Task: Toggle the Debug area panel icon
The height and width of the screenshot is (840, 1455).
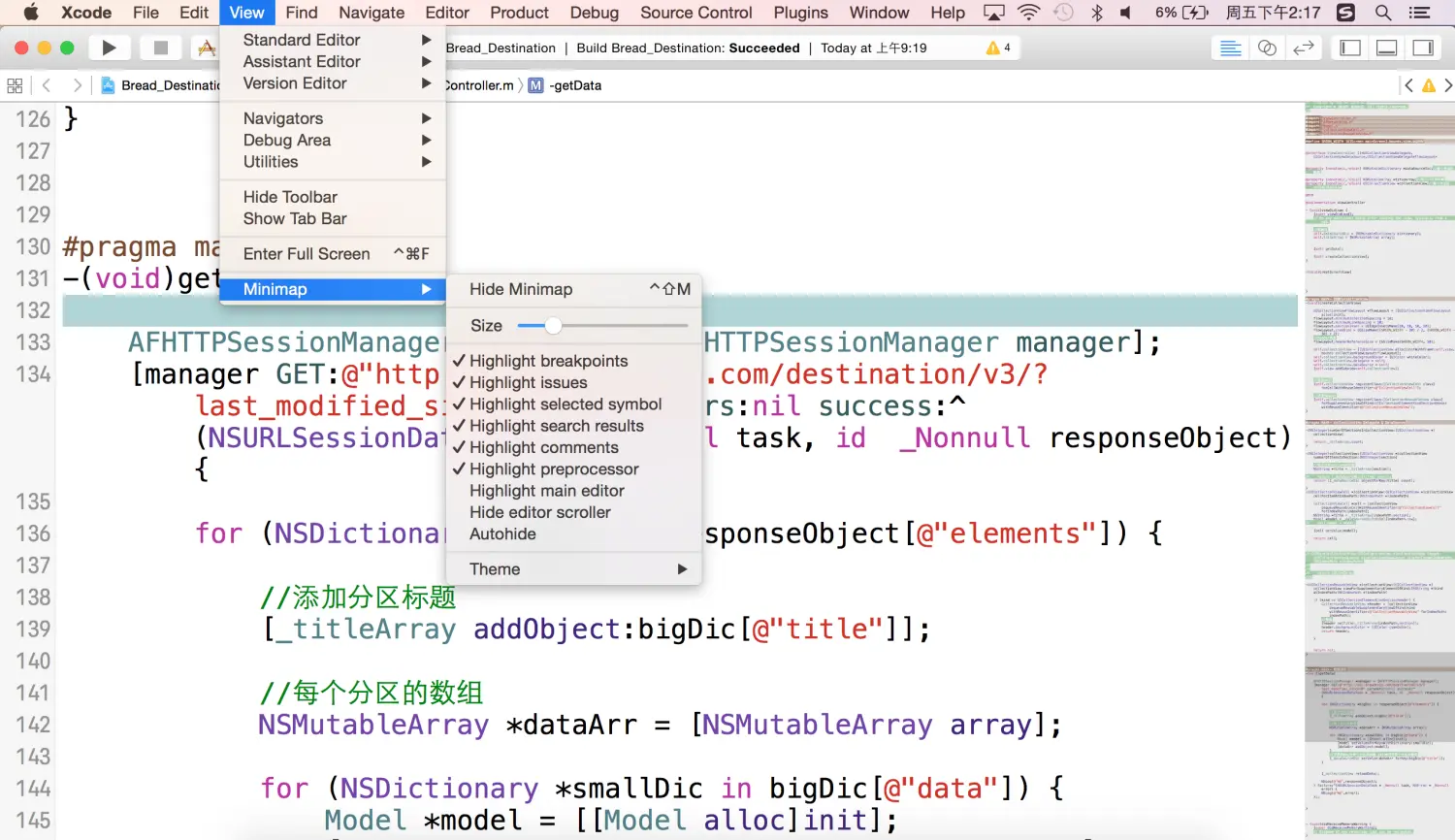Action: [1387, 48]
